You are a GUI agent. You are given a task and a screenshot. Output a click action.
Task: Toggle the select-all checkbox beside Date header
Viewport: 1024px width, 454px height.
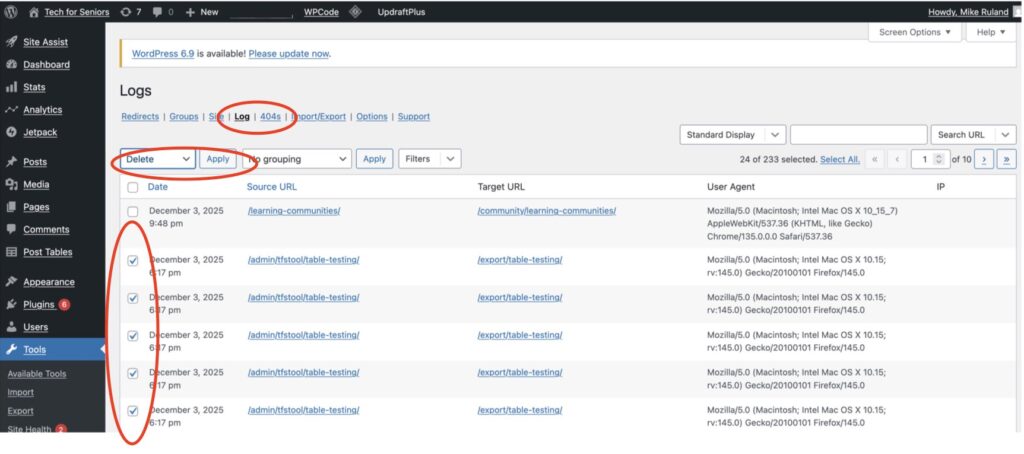pyautogui.click(x=133, y=187)
